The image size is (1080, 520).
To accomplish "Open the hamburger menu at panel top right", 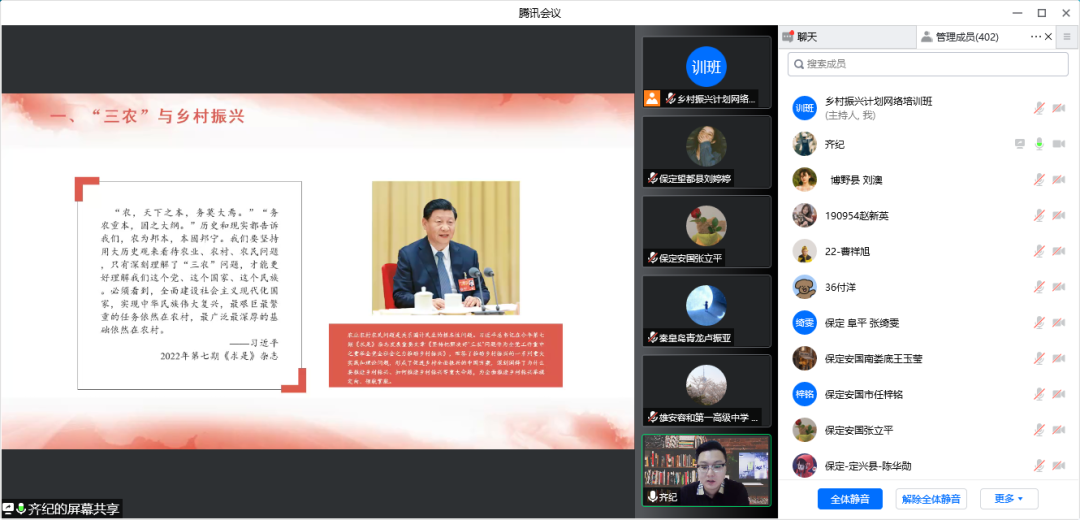I will click(1067, 37).
